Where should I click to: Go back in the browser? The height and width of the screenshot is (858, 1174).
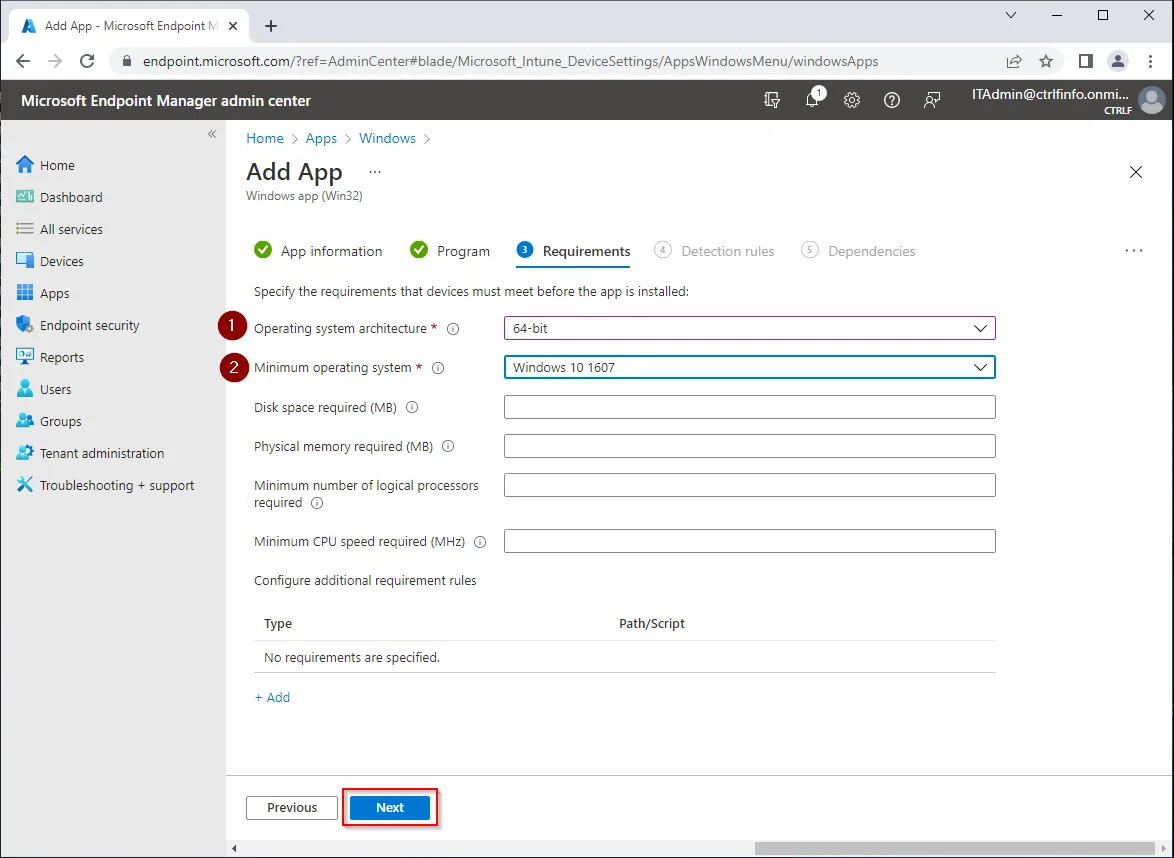click(23, 61)
